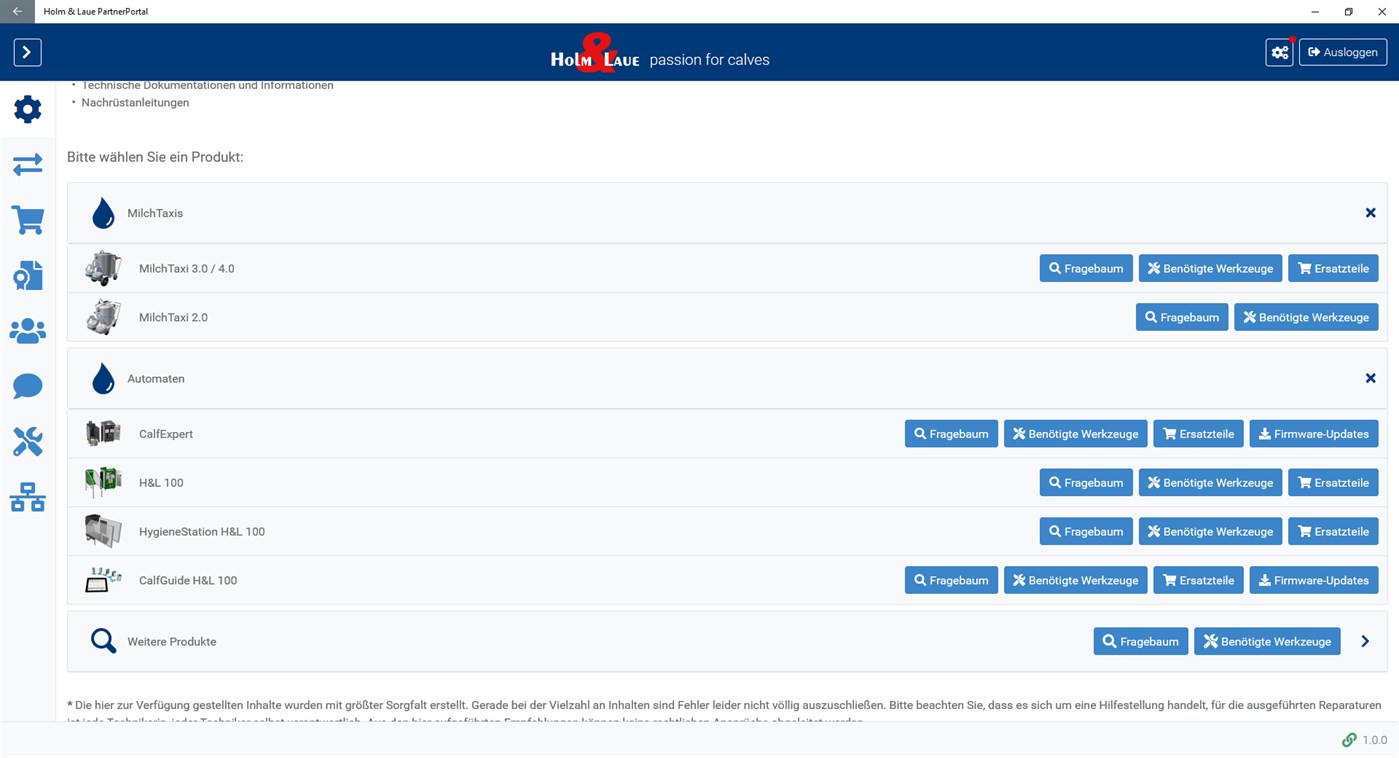Click the Ausloggen button
Screen dimensions: 1399x758
coord(1342,52)
